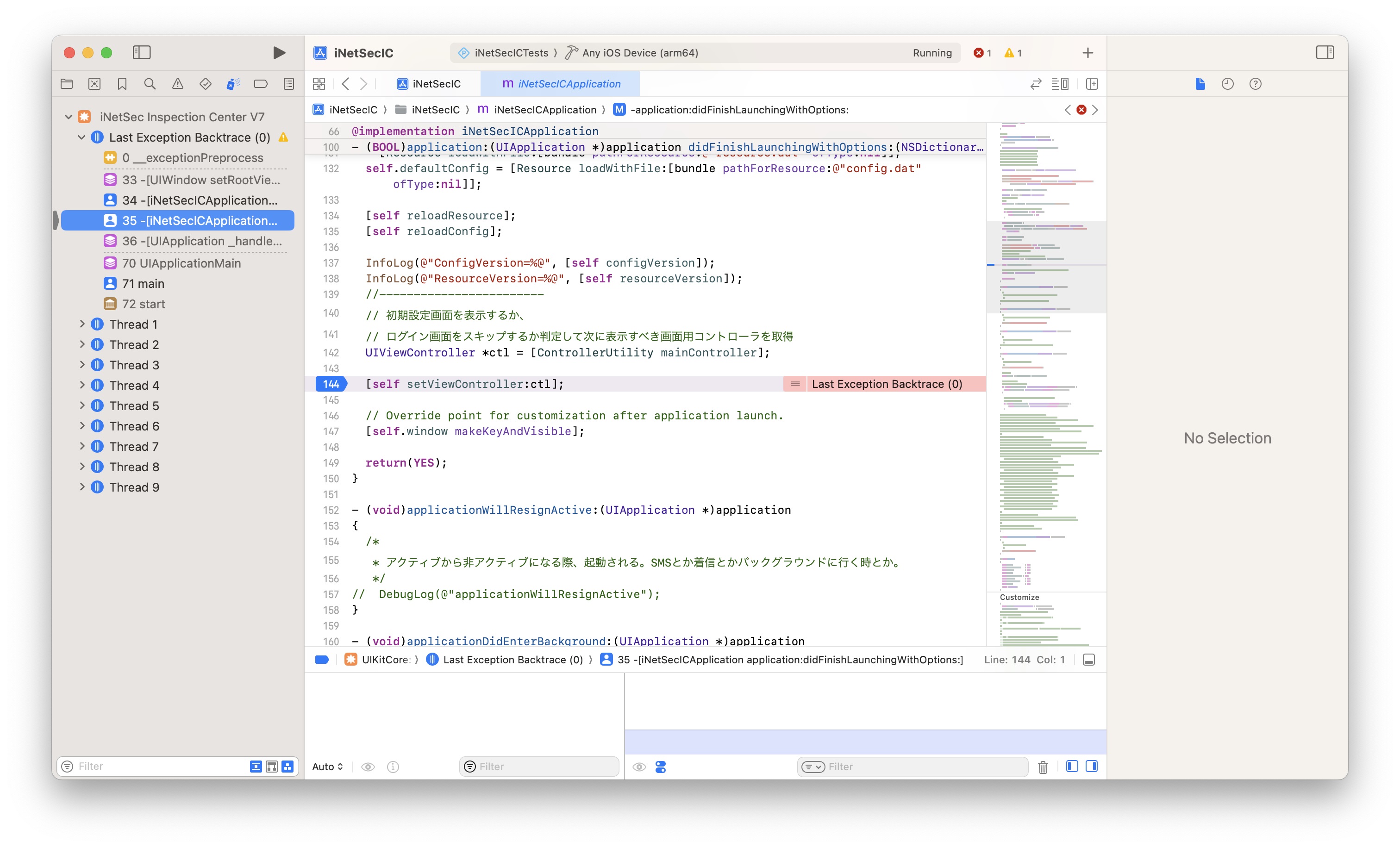
Task: Click Any iOS Device (arm64) destination
Action: [x=640, y=53]
